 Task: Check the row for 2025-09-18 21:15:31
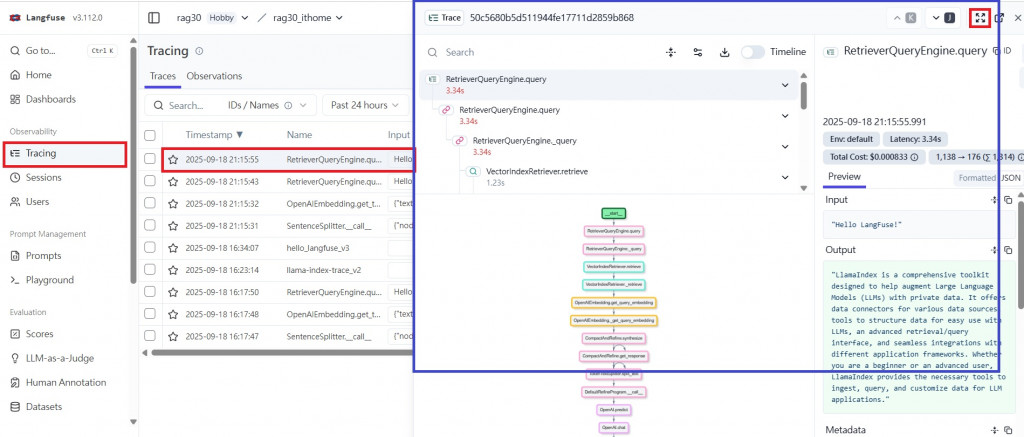coord(150,226)
